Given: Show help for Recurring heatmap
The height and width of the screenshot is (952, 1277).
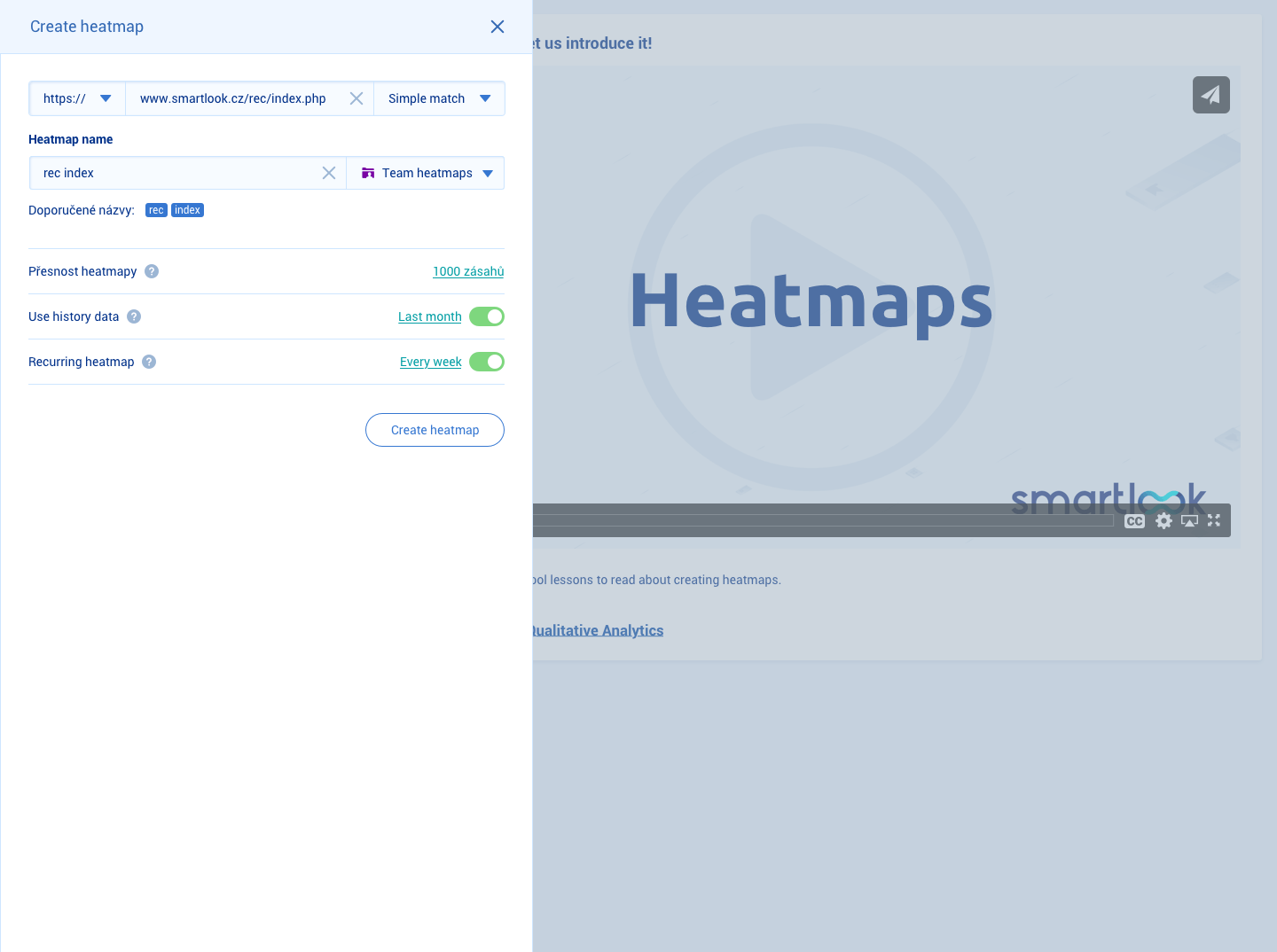Looking at the screenshot, I should [x=149, y=362].
